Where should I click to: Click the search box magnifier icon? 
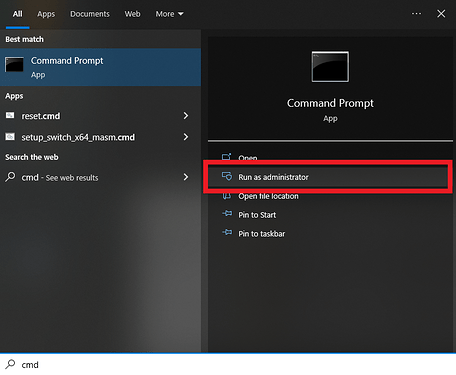pos(10,364)
